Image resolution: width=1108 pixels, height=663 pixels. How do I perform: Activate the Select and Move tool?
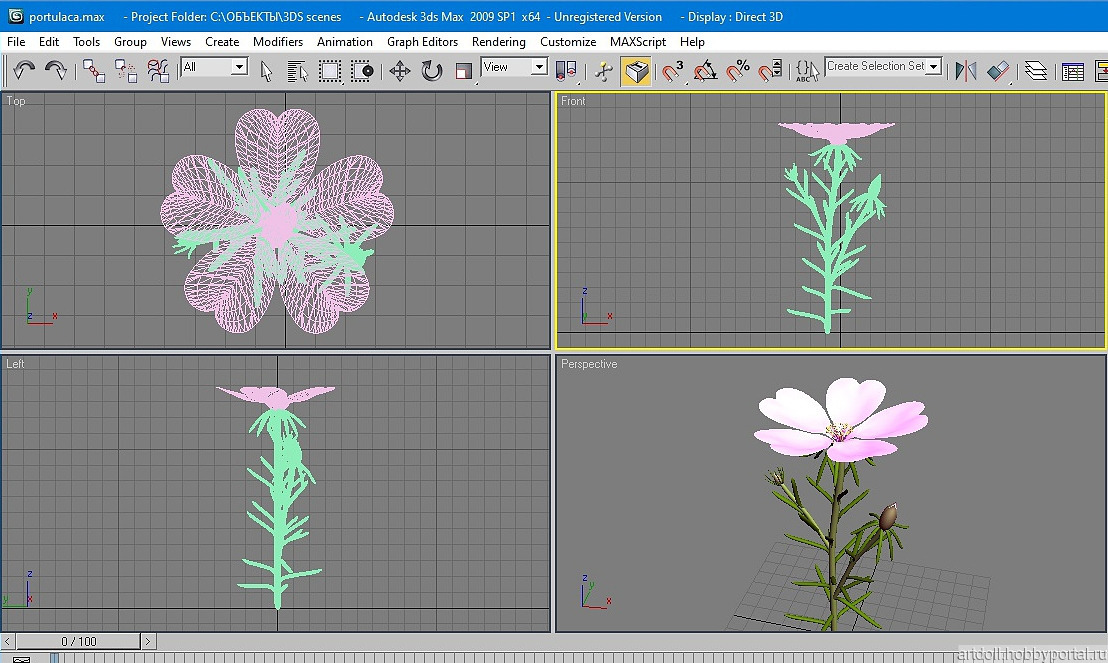point(399,71)
